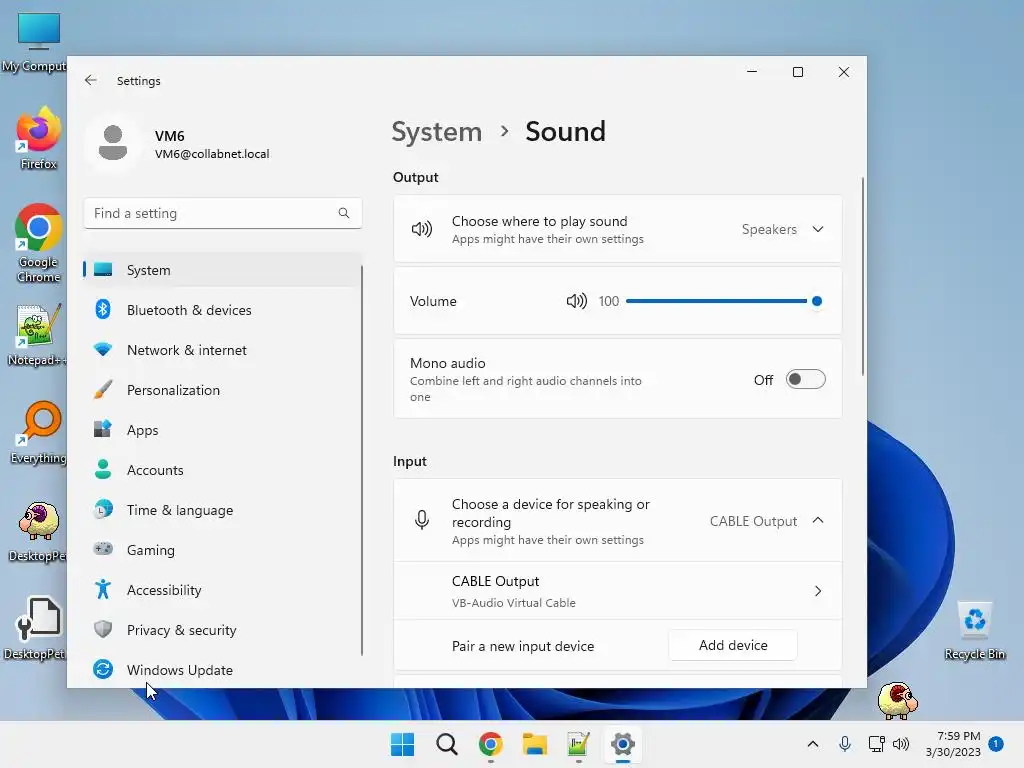The width and height of the screenshot is (1024, 768).
Task: Click the network icon in system tray
Action: [876, 744]
